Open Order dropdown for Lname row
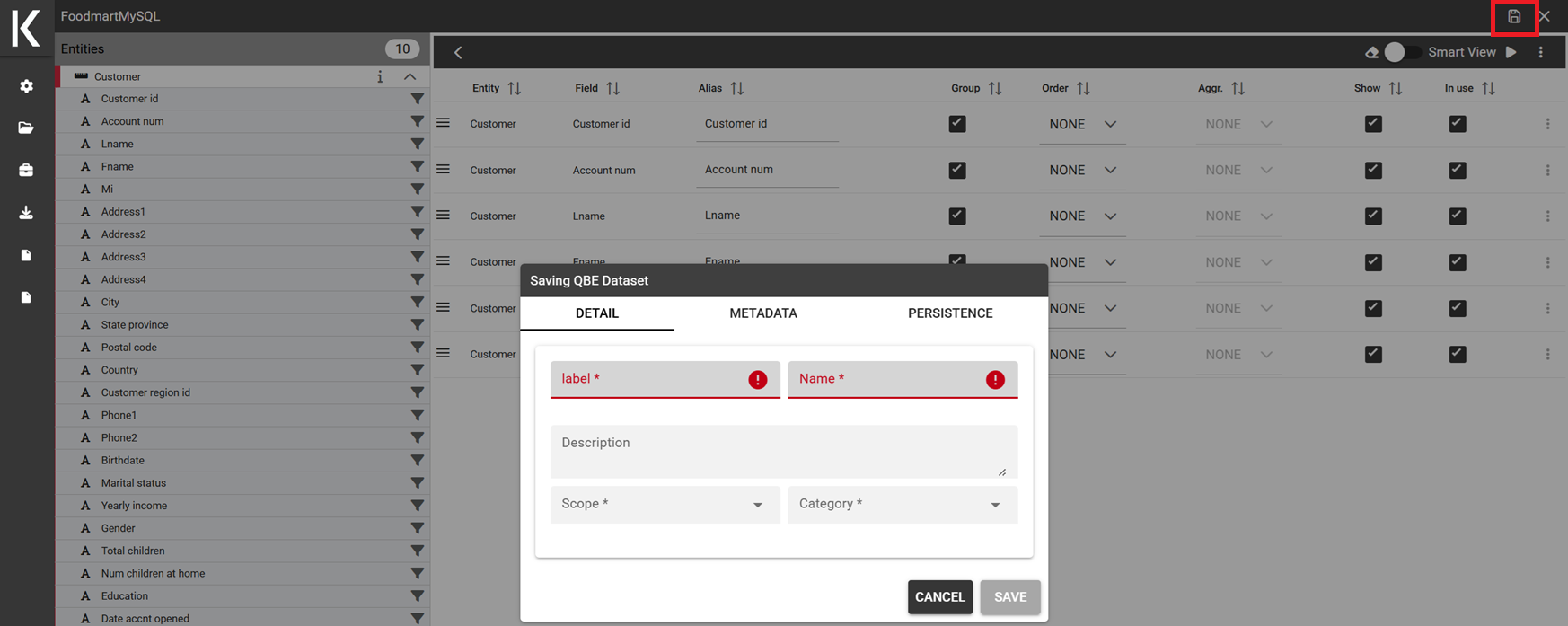Viewport: 1568px width, 626px height. [1082, 216]
